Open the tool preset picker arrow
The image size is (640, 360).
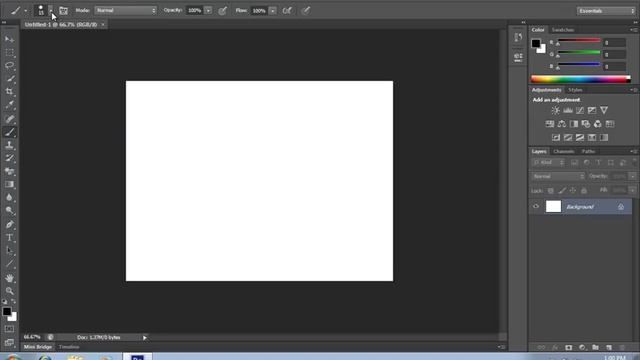(25, 11)
